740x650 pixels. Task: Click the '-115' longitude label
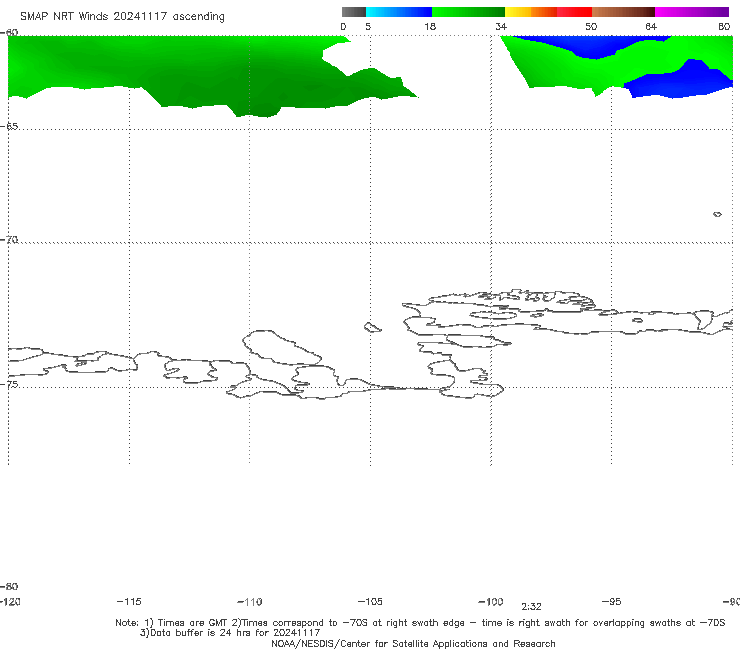129,602
